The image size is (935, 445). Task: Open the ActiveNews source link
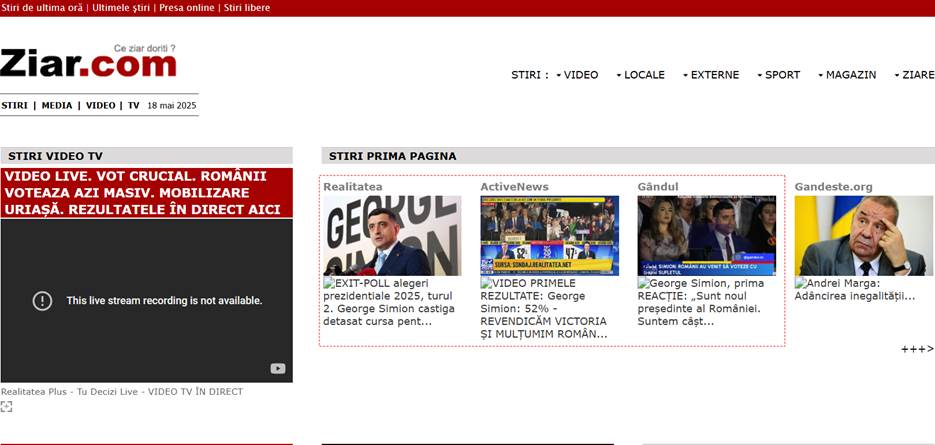click(515, 187)
